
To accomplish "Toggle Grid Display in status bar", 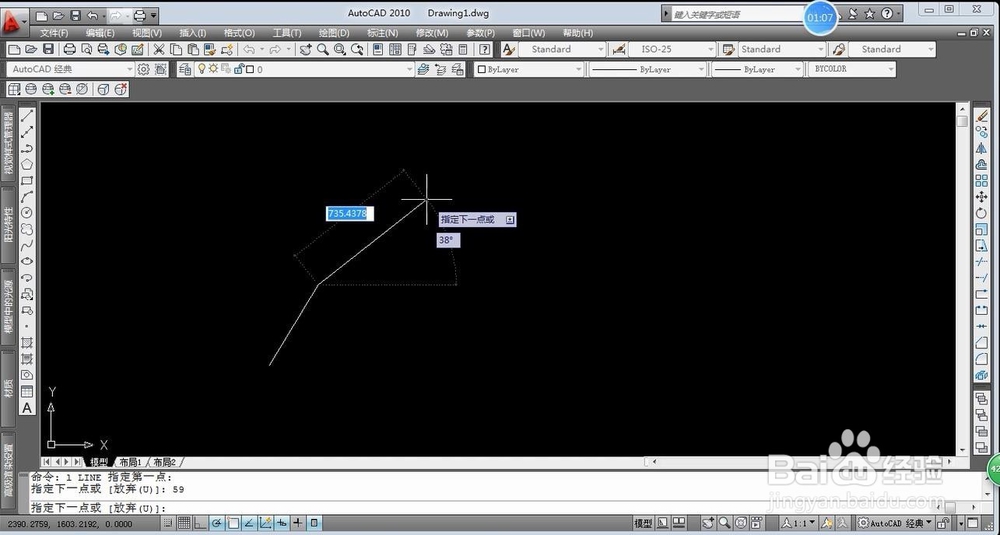I will [x=182, y=524].
